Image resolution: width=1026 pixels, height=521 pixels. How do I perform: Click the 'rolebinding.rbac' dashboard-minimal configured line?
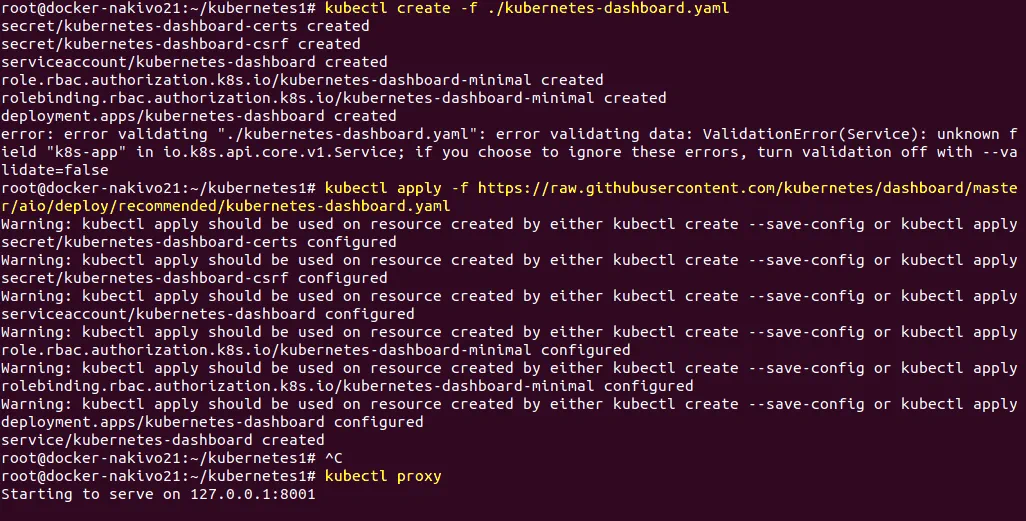[347, 386]
